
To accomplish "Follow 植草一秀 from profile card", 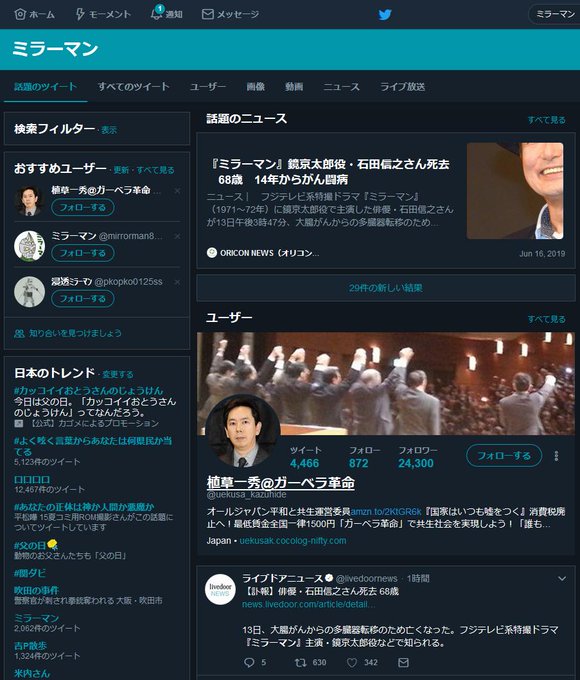I will point(504,456).
